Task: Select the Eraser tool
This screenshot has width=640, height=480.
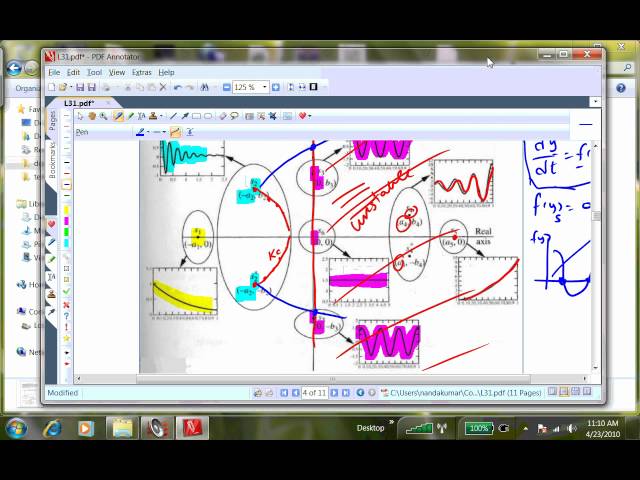Action: pyautogui.click(x=222, y=116)
